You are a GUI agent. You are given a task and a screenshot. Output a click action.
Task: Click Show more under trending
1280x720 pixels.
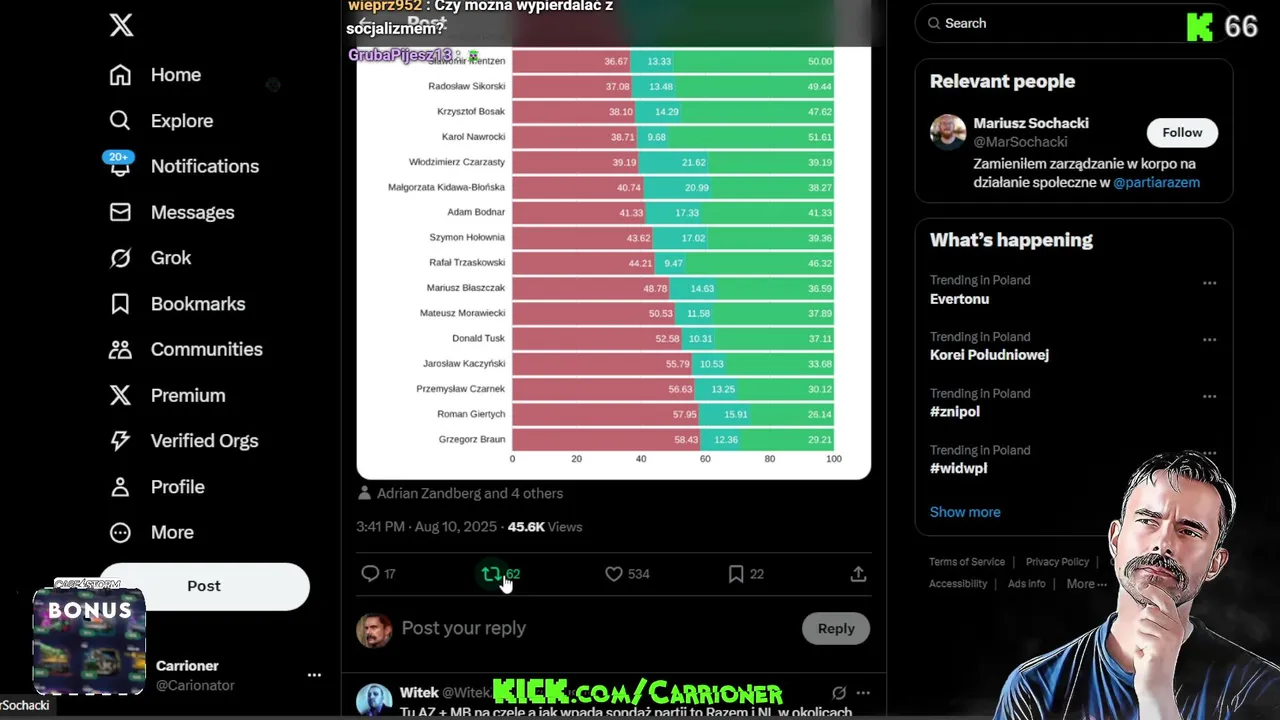coord(965,512)
